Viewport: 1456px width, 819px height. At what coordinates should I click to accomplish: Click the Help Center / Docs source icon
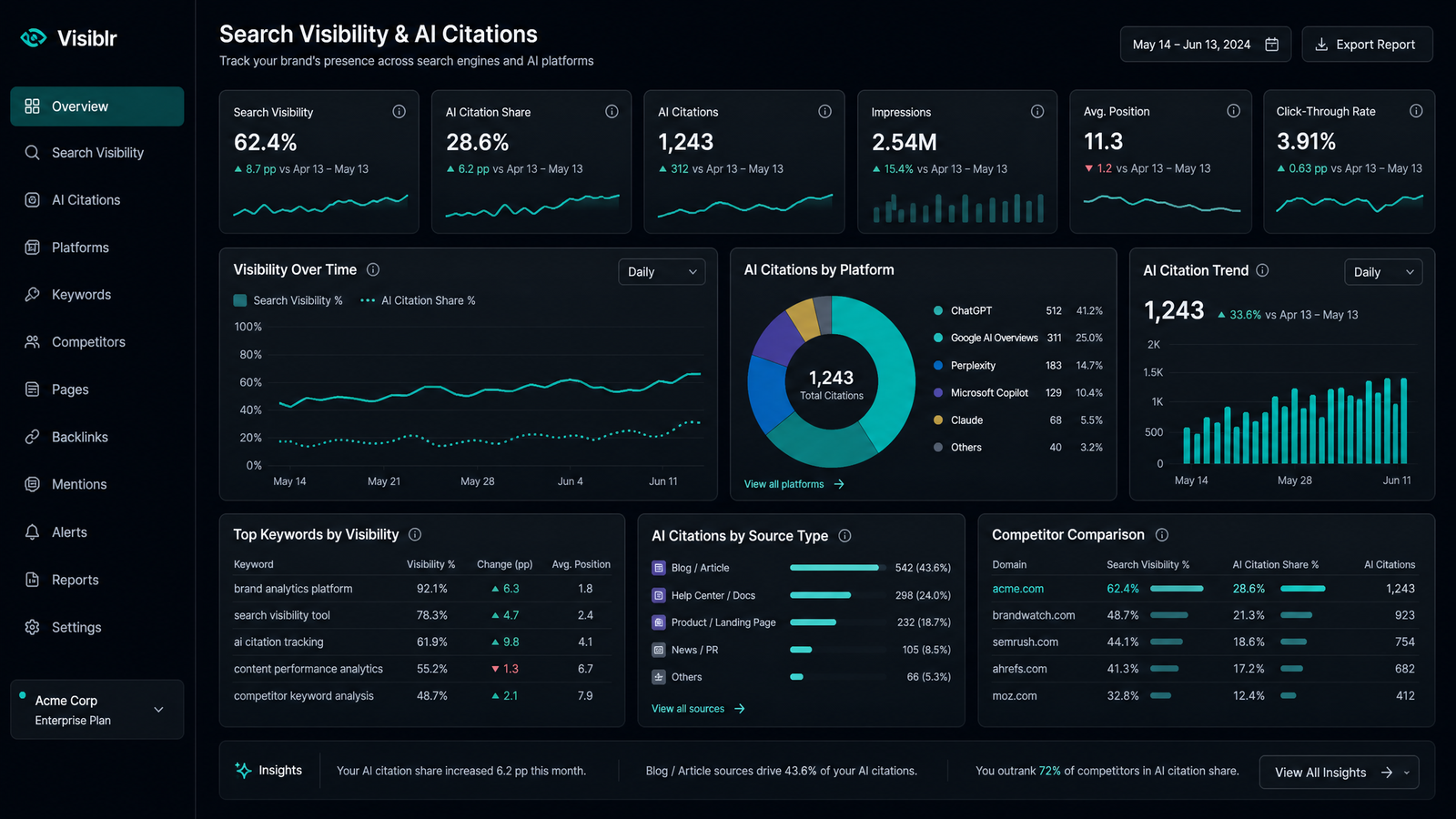pyautogui.click(x=659, y=595)
